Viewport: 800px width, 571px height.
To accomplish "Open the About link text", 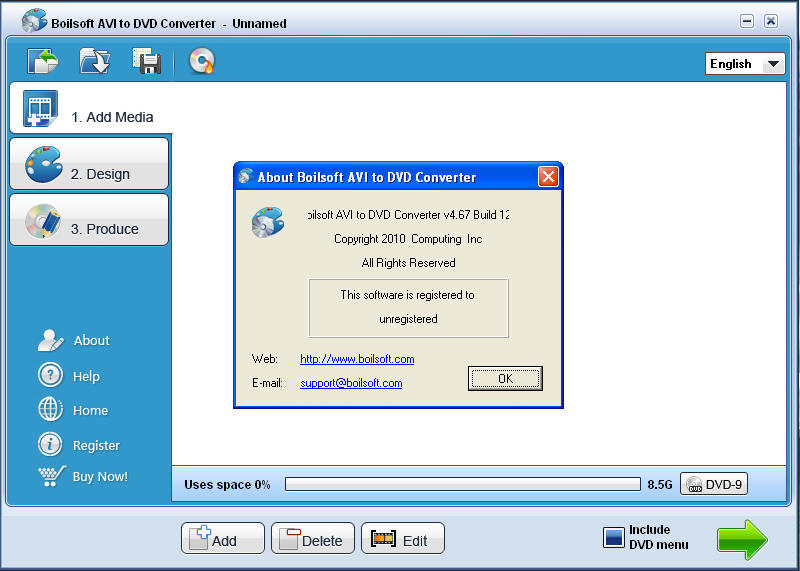I will click(x=91, y=340).
